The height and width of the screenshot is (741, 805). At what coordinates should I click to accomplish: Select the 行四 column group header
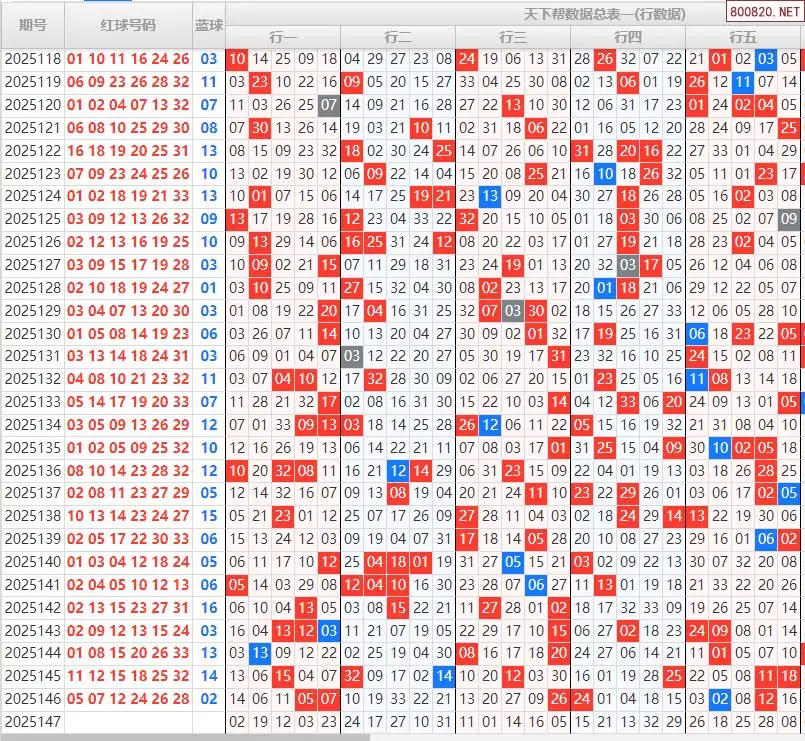[x=628, y=37]
